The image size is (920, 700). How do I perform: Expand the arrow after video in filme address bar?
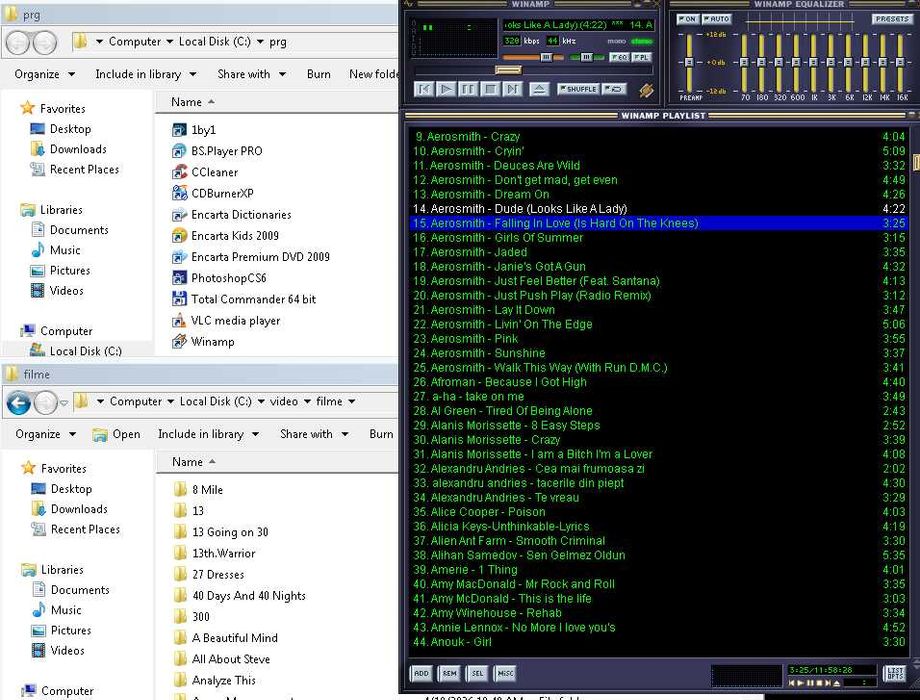click(x=307, y=402)
